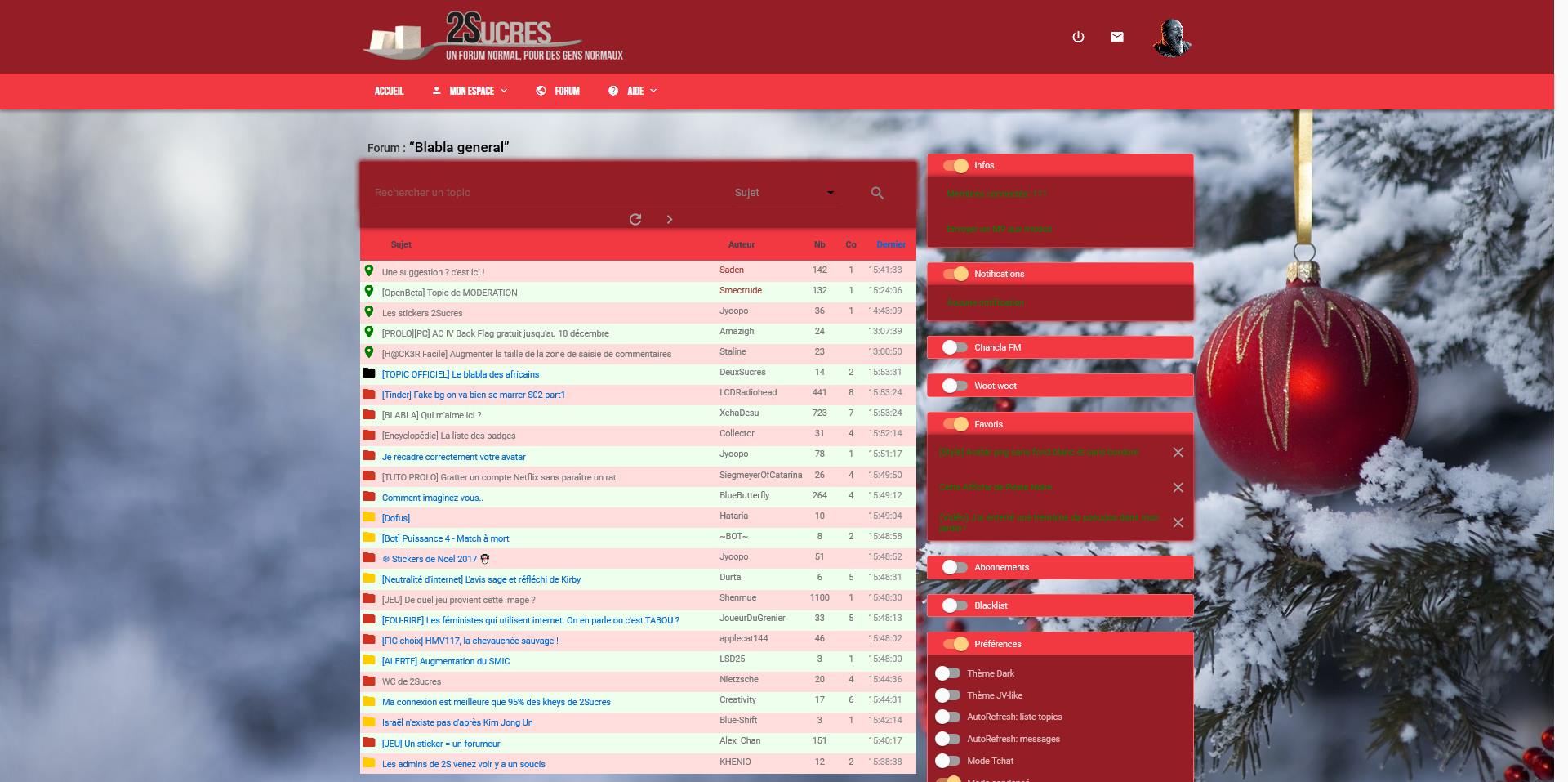Viewport: 1568px width, 782px height.
Task: Click pin icon beside 'Les stickers 2Sucres'
Action: pos(369,311)
